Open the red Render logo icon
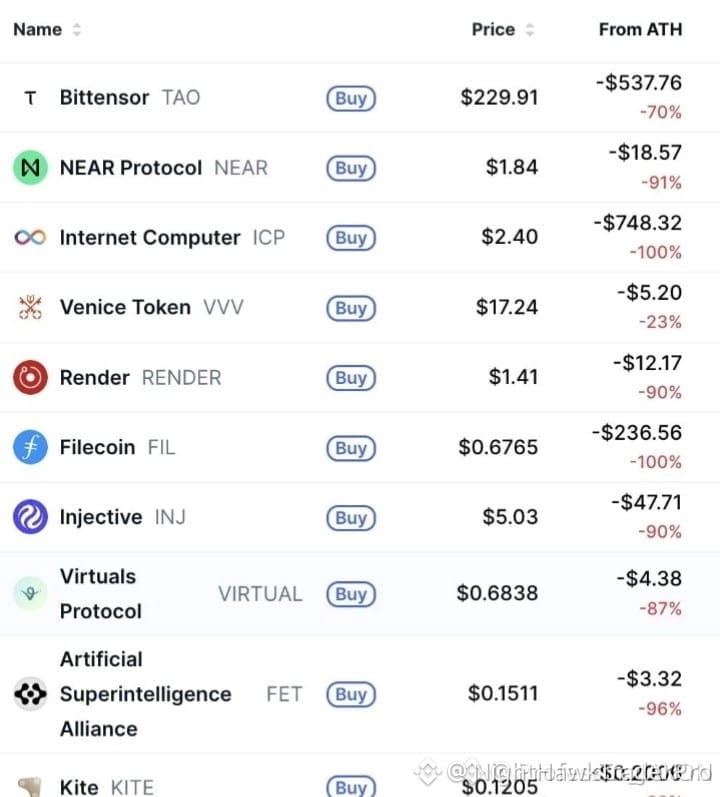The width and height of the screenshot is (720, 797). coord(30,378)
